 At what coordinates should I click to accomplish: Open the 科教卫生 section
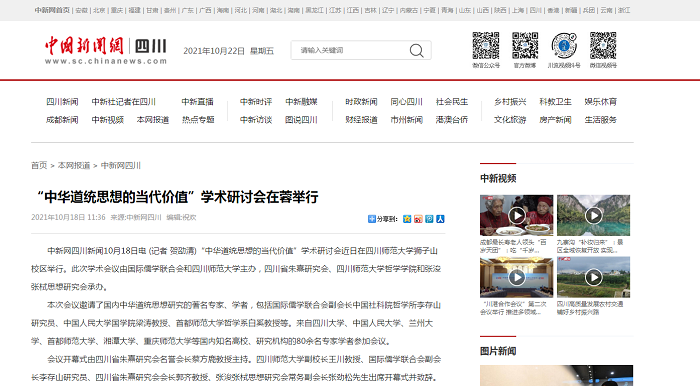[x=555, y=102]
